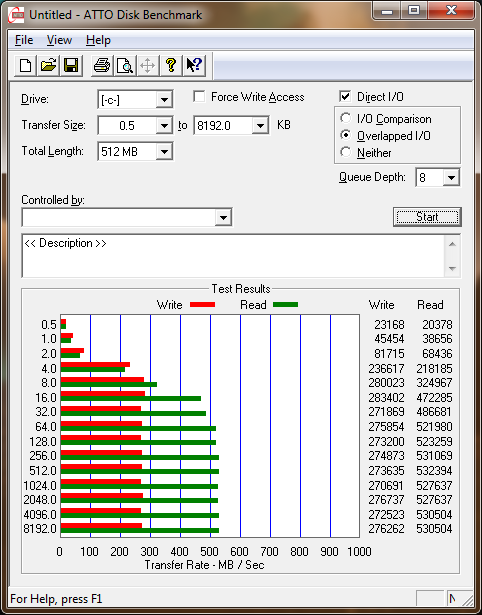Enable the Force Write Access checkbox
Image resolution: width=482 pixels, height=615 pixels.
point(199,96)
